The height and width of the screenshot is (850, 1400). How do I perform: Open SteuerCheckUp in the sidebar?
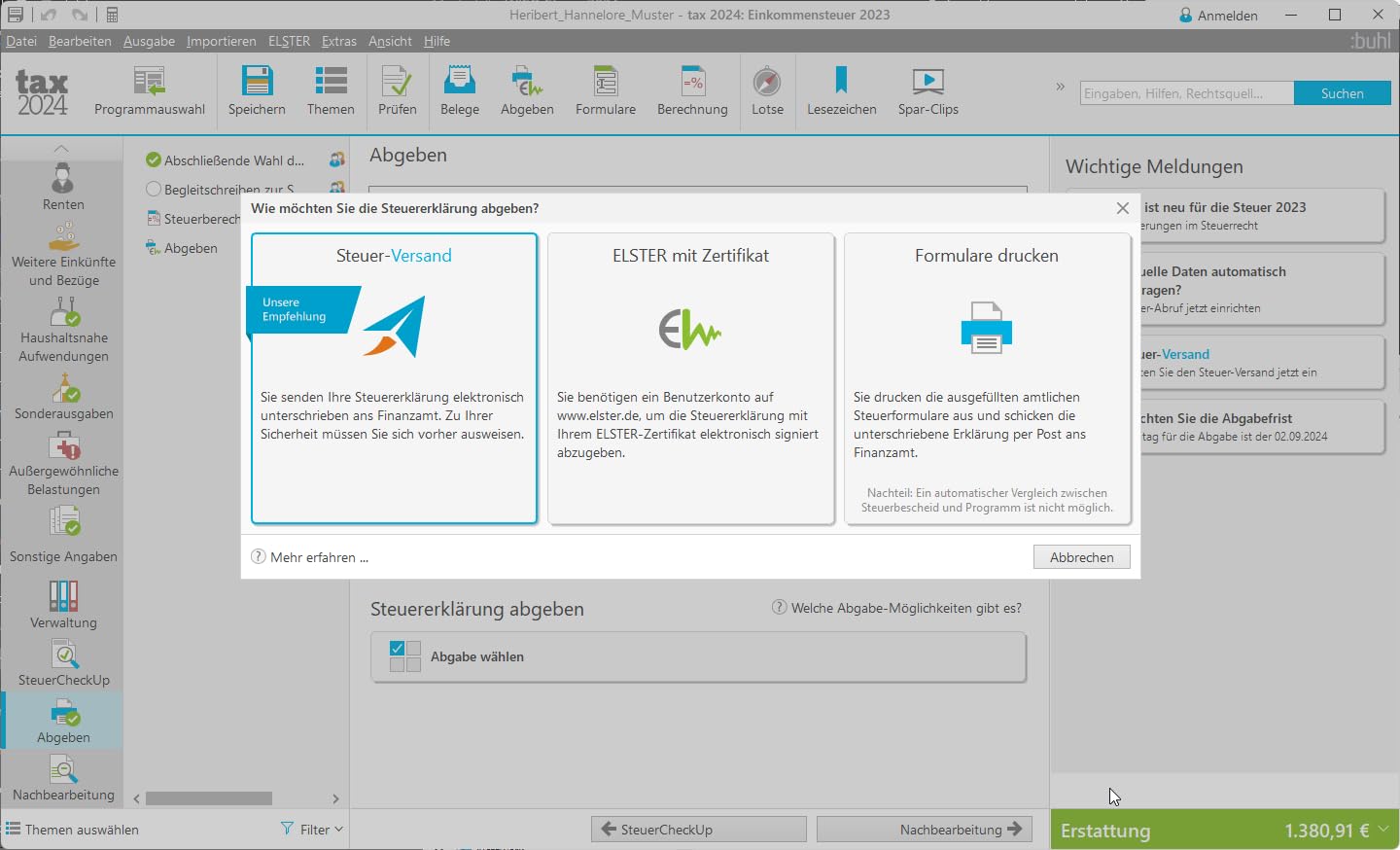pos(63,663)
